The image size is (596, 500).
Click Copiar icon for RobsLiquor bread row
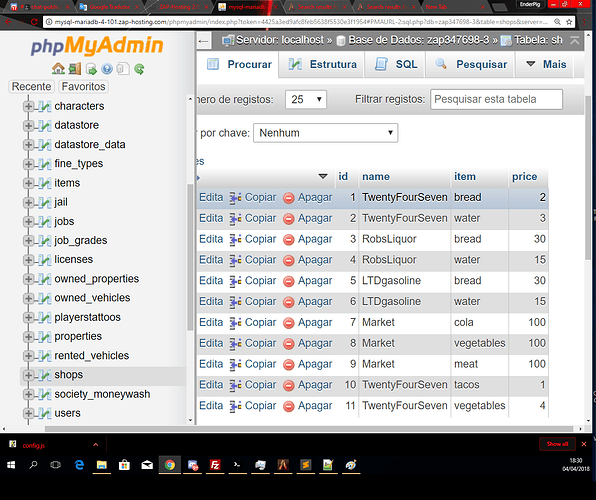click(x=235, y=239)
